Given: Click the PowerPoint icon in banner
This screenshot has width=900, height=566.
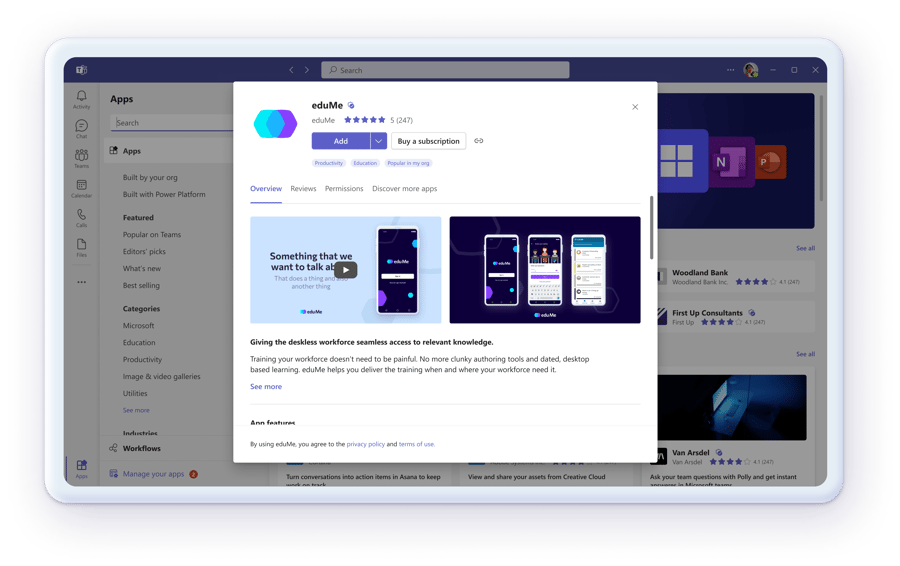Looking at the screenshot, I should [771, 161].
